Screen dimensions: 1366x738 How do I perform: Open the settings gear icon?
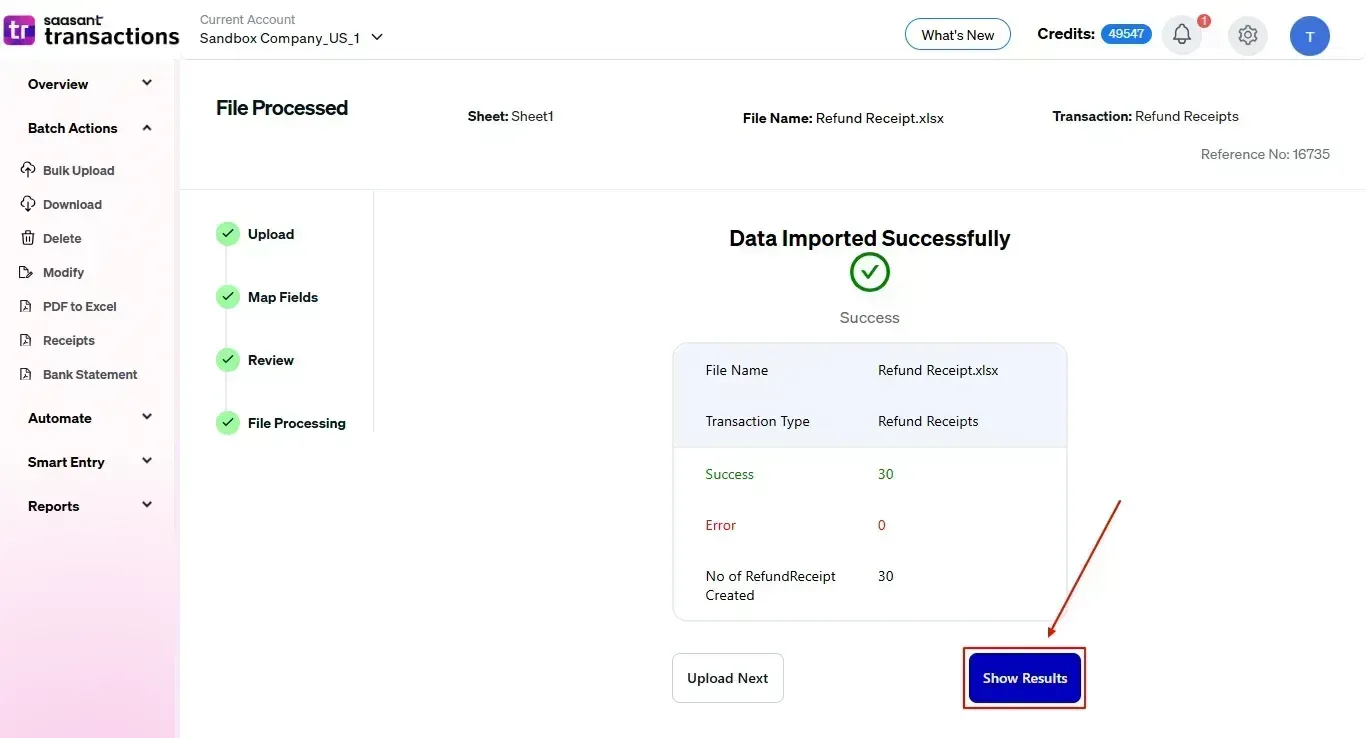1247,35
